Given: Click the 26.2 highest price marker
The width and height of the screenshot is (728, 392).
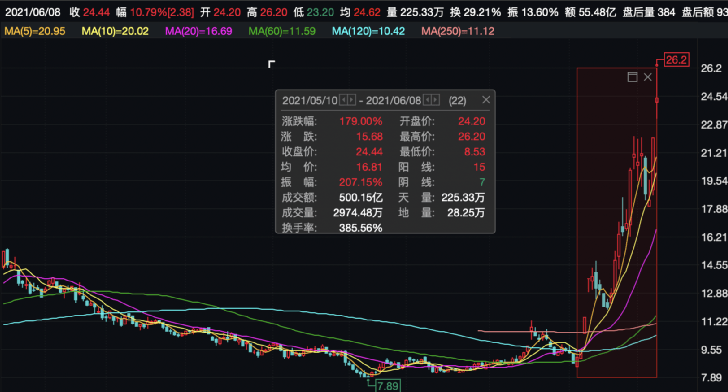Looking at the screenshot, I should click(x=676, y=60).
